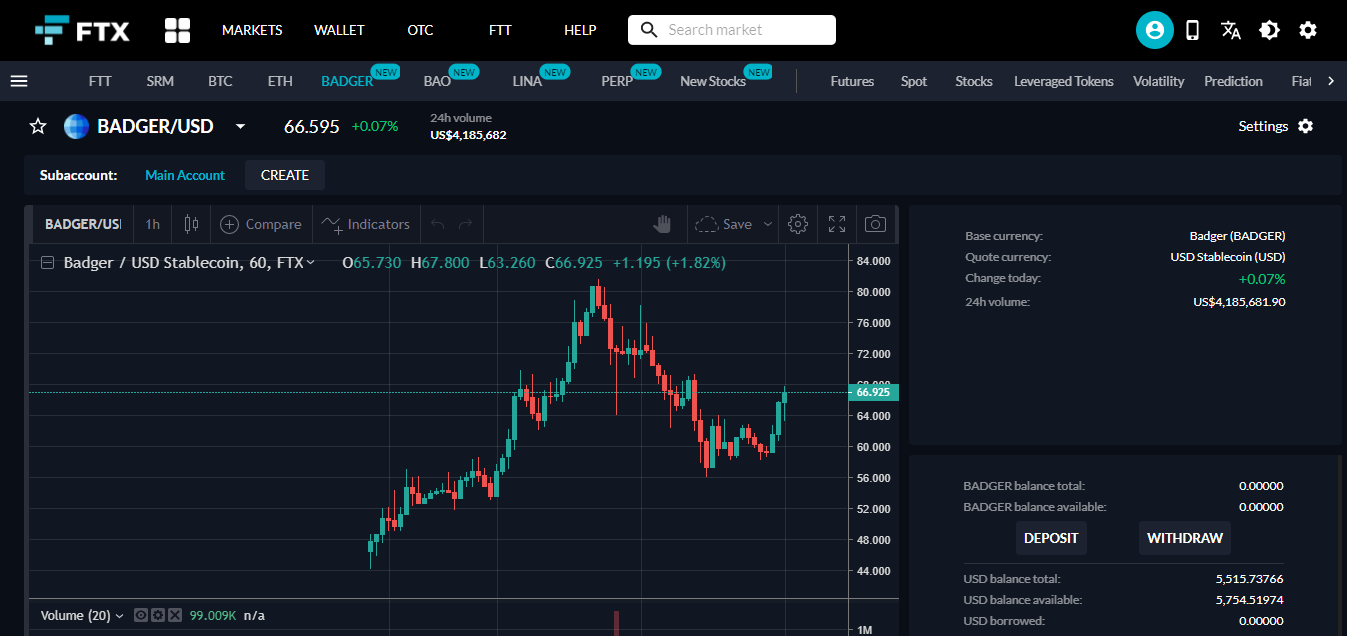The height and width of the screenshot is (636, 1347).
Task: Toggle dark/light theme brightness icon
Action: [x=1269, y=30]
